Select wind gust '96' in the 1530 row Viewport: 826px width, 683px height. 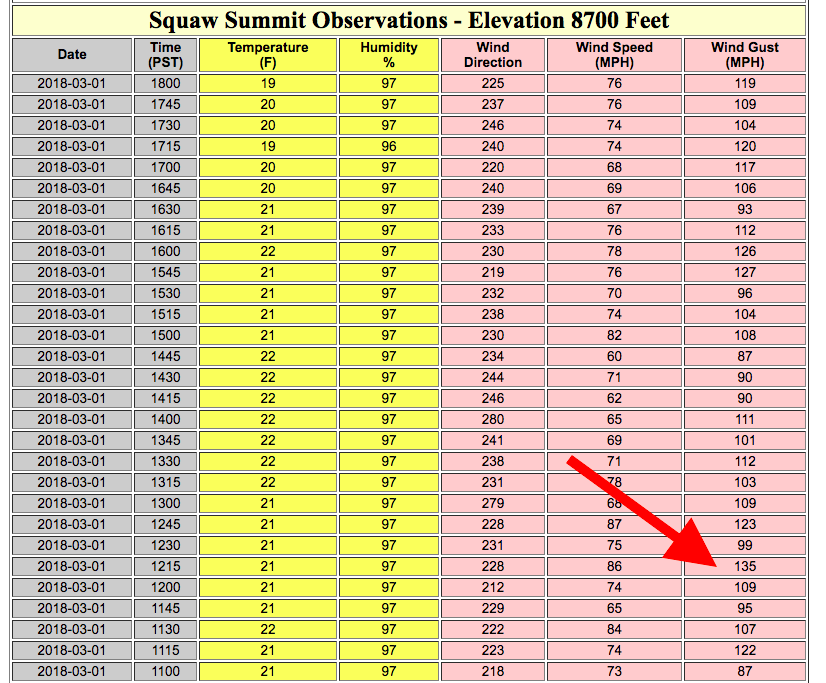(745, 294)
